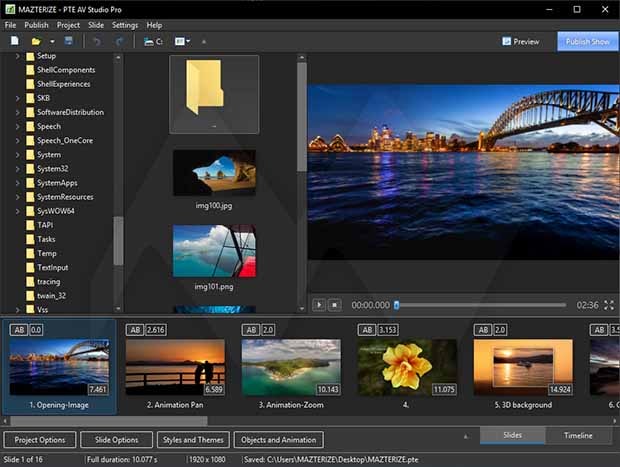Open the Project menu
620x467 pixels.
pos(68,25)
